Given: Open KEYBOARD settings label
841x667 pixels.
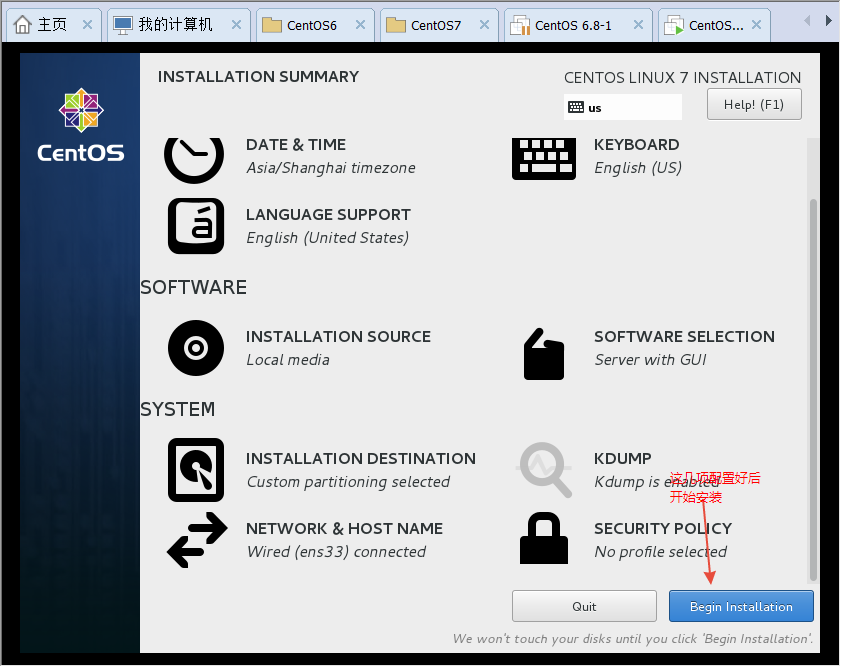Looking at the screenshot, I should point(637,145).
